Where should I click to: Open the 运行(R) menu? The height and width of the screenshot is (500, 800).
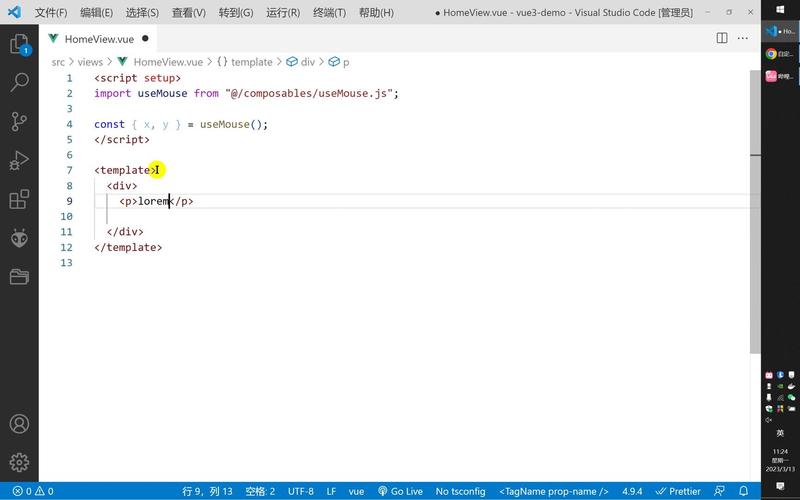pos(283,12)
